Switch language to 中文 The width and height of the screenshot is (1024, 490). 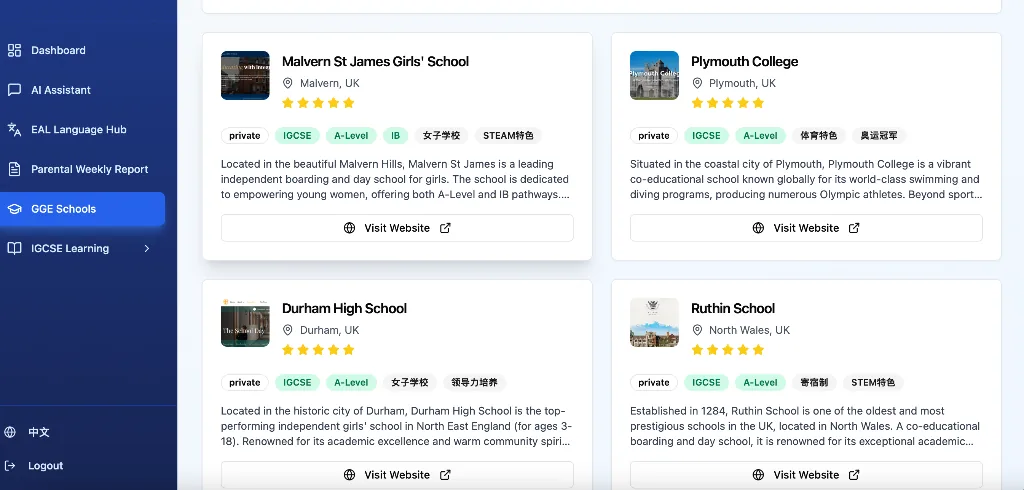39,432
